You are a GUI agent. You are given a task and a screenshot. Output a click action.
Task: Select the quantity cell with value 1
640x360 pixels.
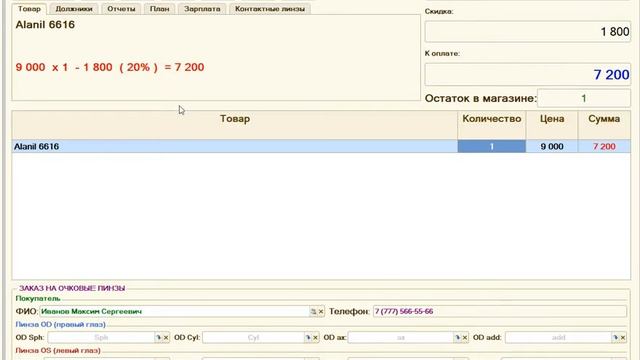[491, 147]
